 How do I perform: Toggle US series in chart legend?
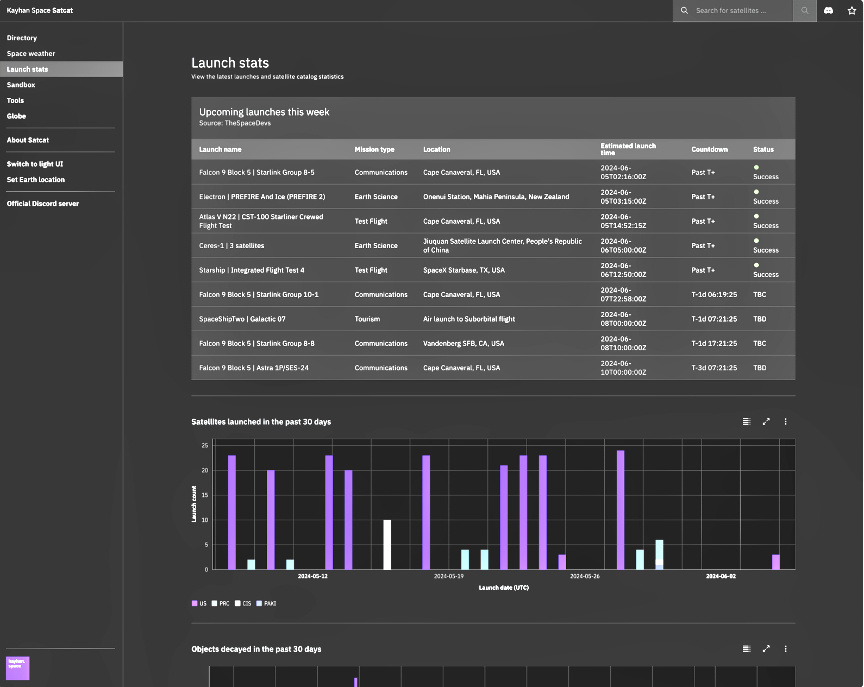tap(199, 603)
